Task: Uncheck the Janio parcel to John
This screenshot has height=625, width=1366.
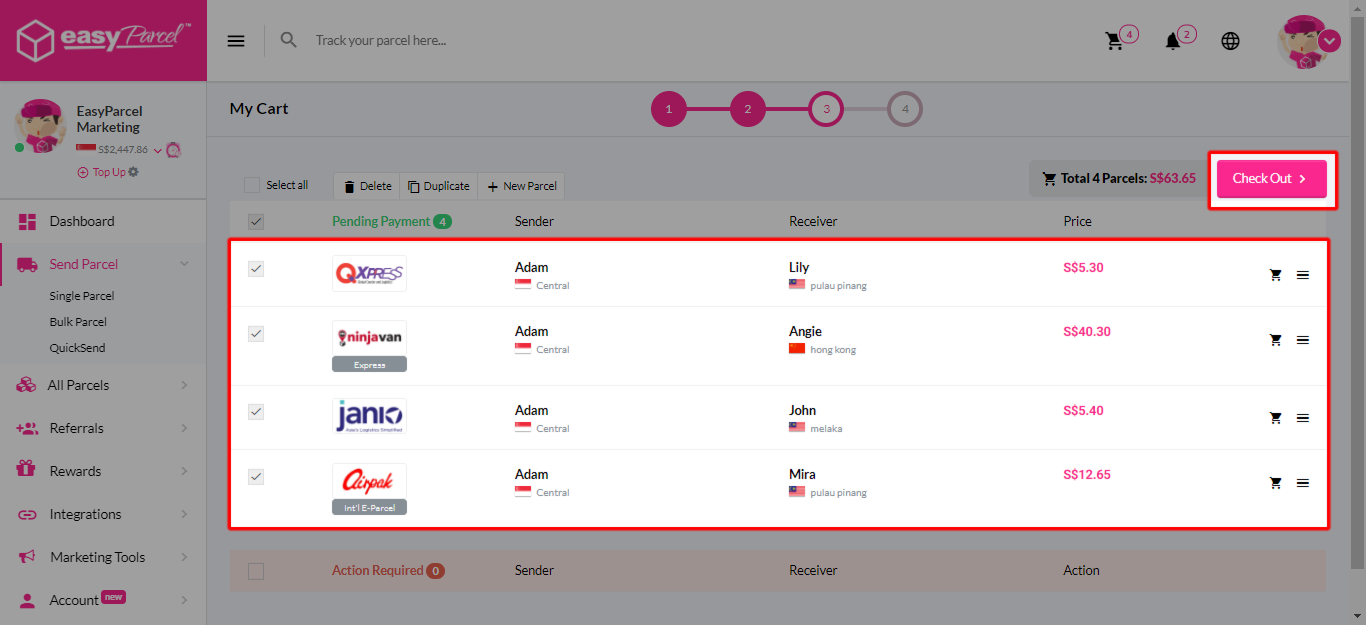Action: pos(256,412)
